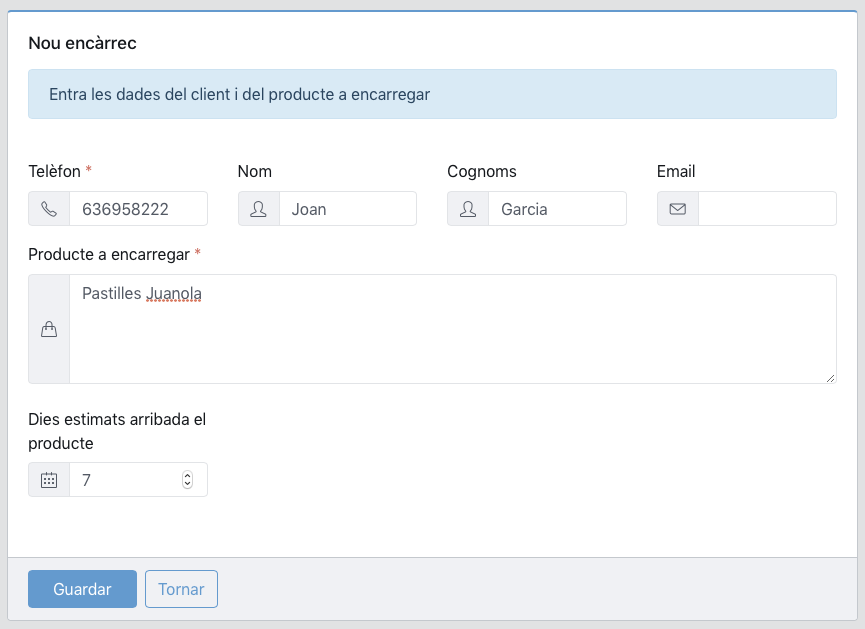The height and width of the screenshot is (629, 865).
Task: Click the misspelled word Juanola
Action: [174, 294]
